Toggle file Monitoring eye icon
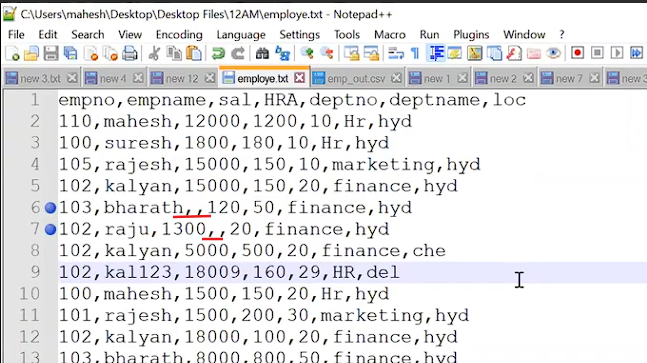 pos(554,53)
